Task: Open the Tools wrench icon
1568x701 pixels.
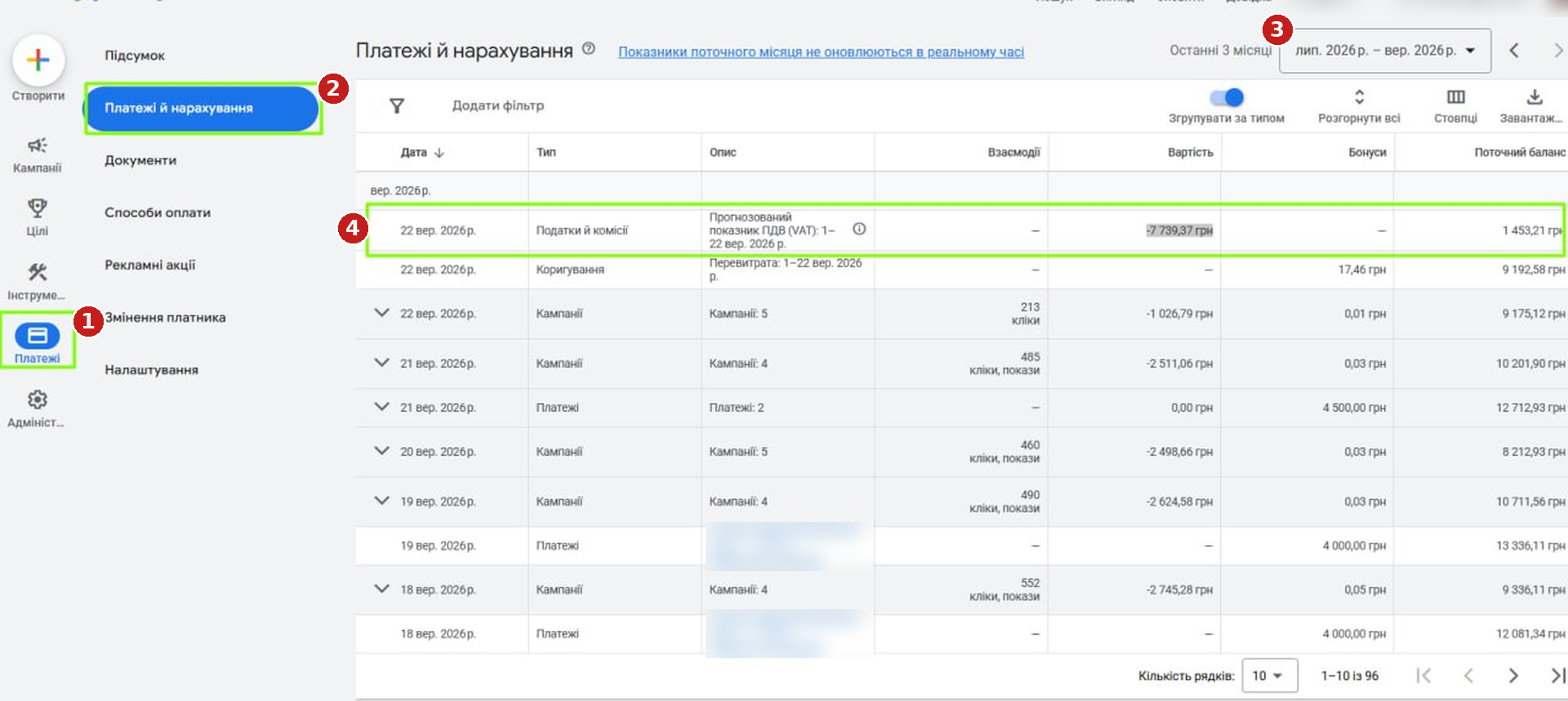Action: 38,272
